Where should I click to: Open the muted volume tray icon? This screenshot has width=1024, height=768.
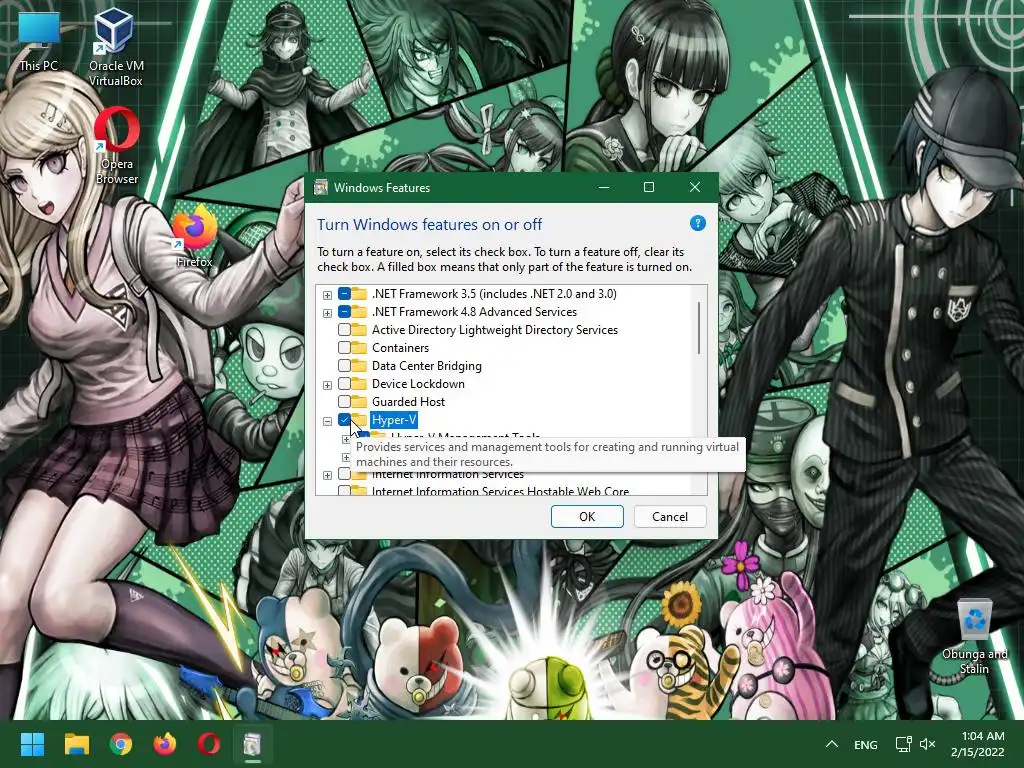pyautogui.click(x=927, y=744)
